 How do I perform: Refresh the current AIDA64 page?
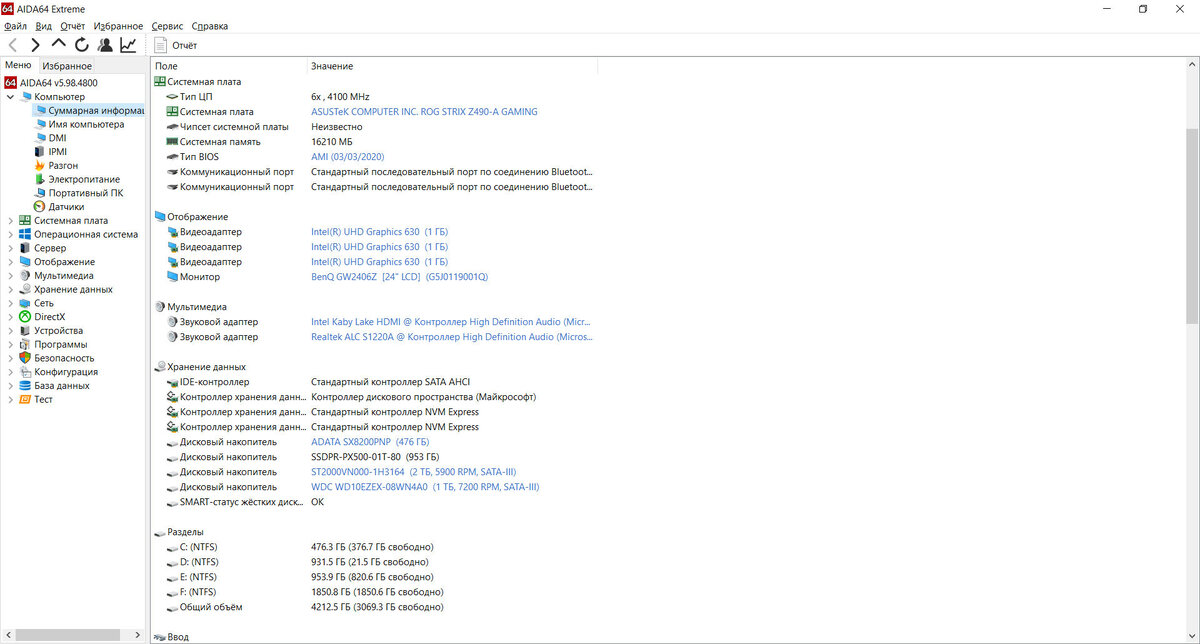click(x=81, y=45)
